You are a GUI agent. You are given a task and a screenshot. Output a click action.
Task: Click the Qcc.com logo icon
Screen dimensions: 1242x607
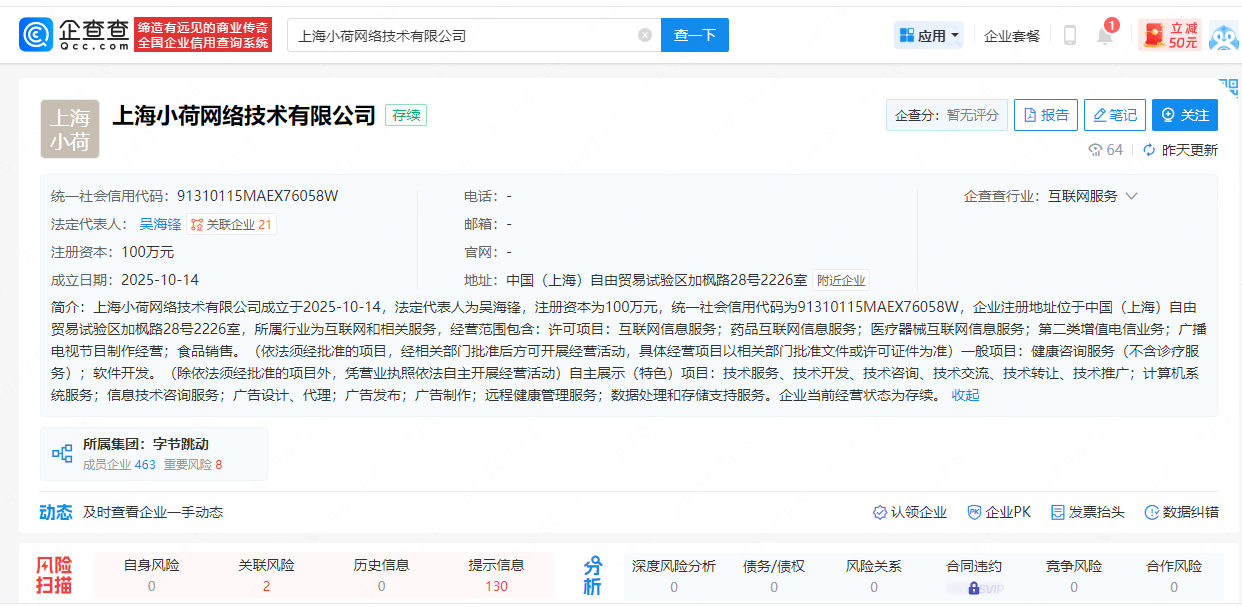tap(36, 35)
